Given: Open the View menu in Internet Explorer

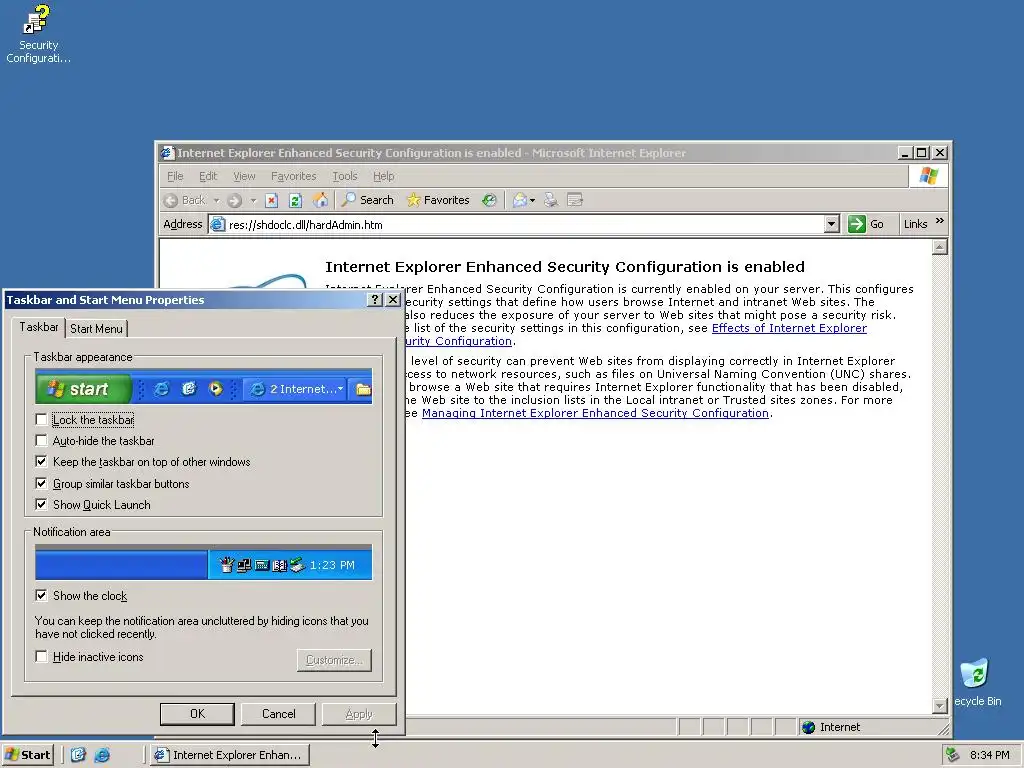Looking at the screenshot, I should [244, 176].
